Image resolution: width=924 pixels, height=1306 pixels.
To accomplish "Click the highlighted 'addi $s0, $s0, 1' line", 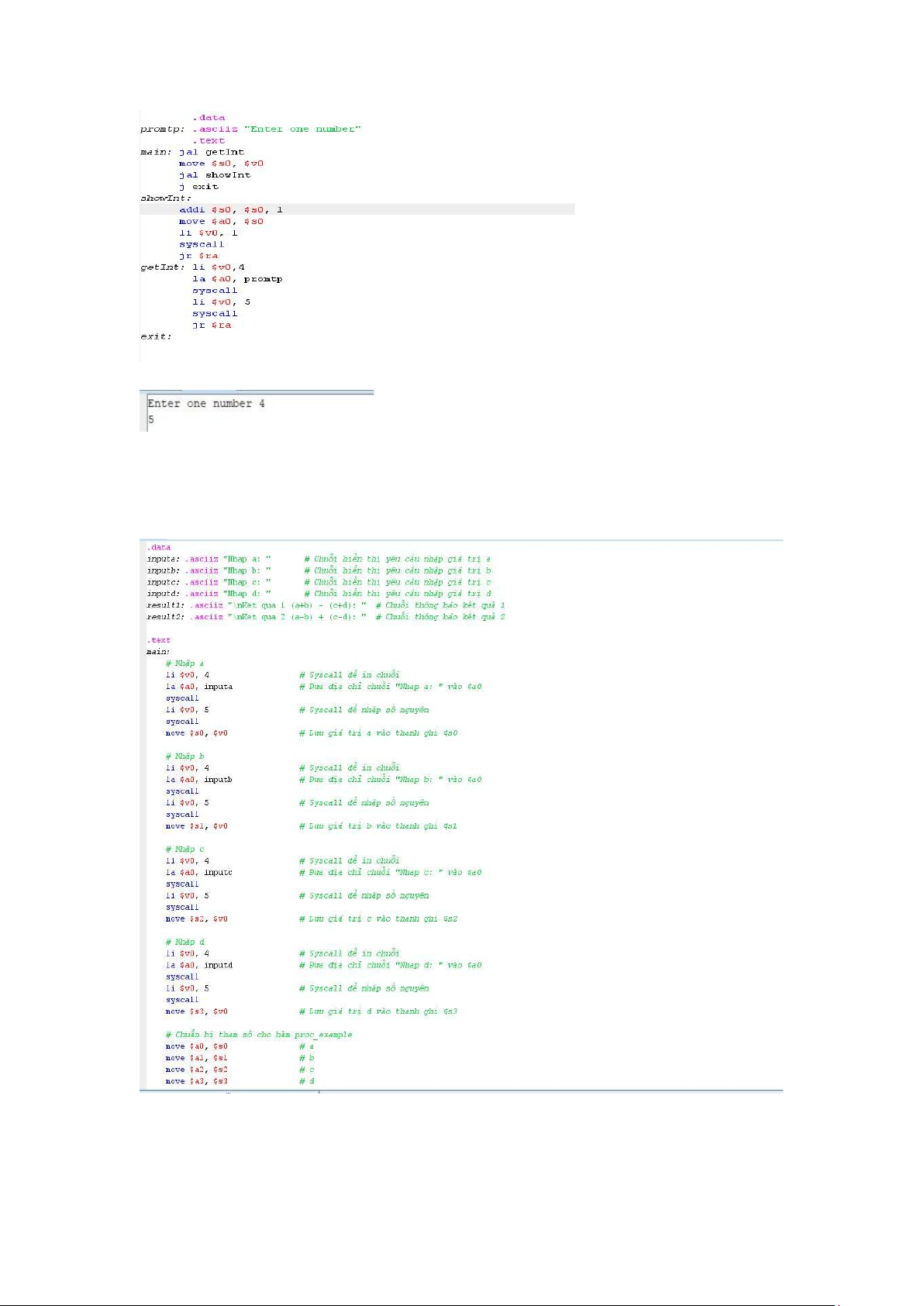I will click(x=231, y=210).
